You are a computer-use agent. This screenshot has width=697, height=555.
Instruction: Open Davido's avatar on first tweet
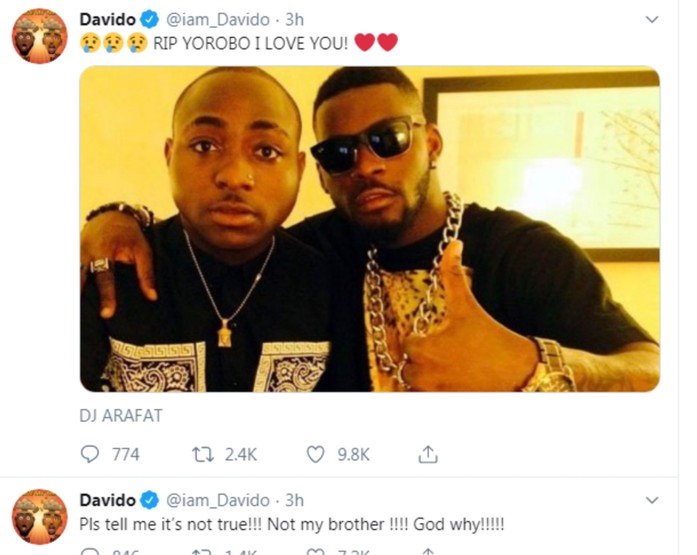click(40, 36)
